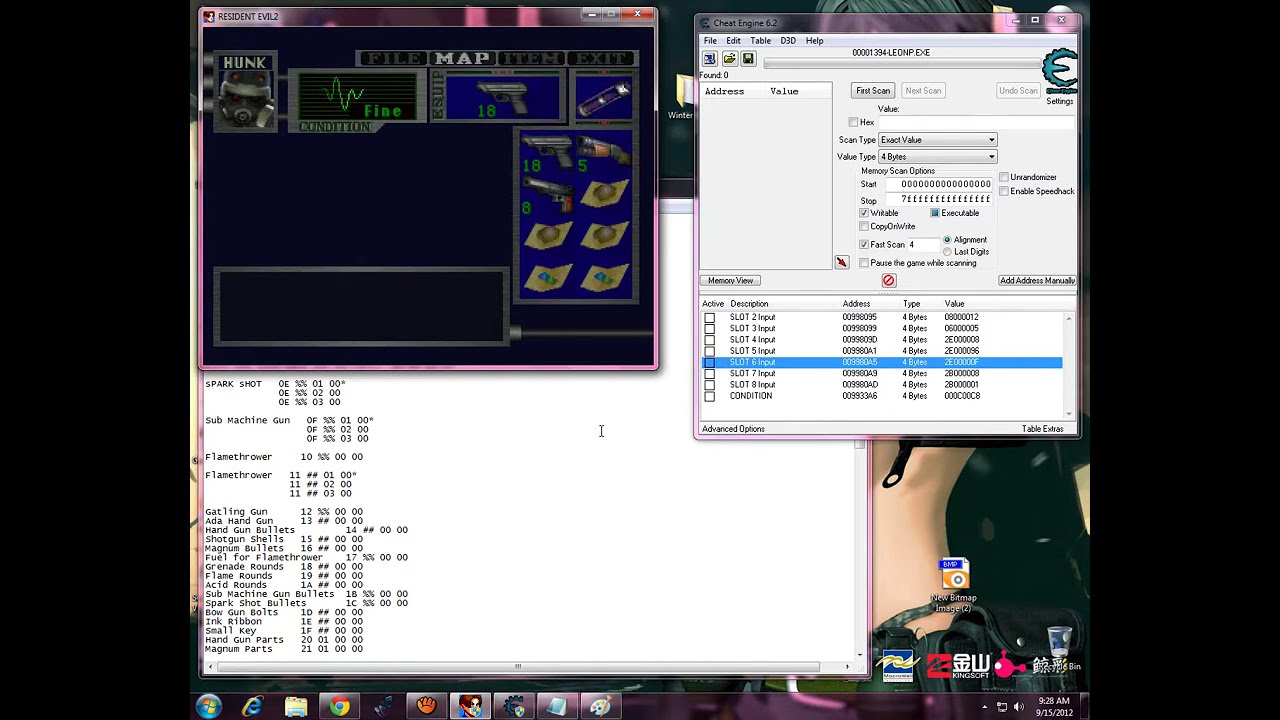Screen dimensions: 1280x720
Task: Select the shotgun item showing ammo 5
Action: coord(604,153)
